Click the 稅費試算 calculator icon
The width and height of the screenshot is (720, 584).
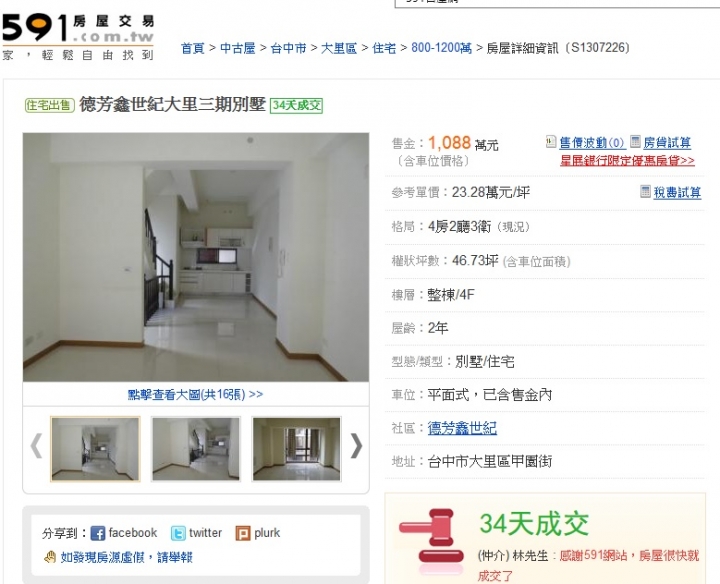tap(646, 191)
